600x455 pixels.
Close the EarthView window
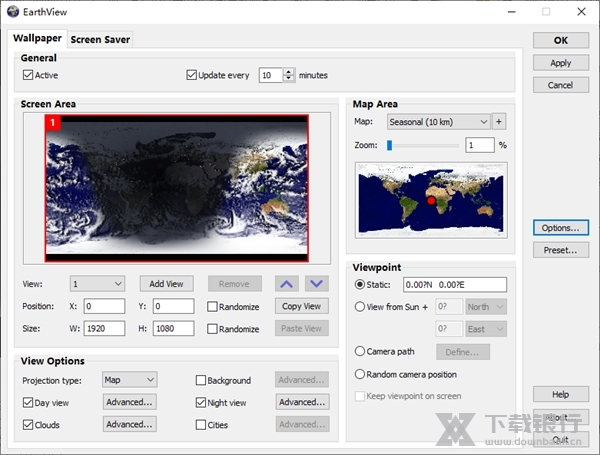(581, 12)
